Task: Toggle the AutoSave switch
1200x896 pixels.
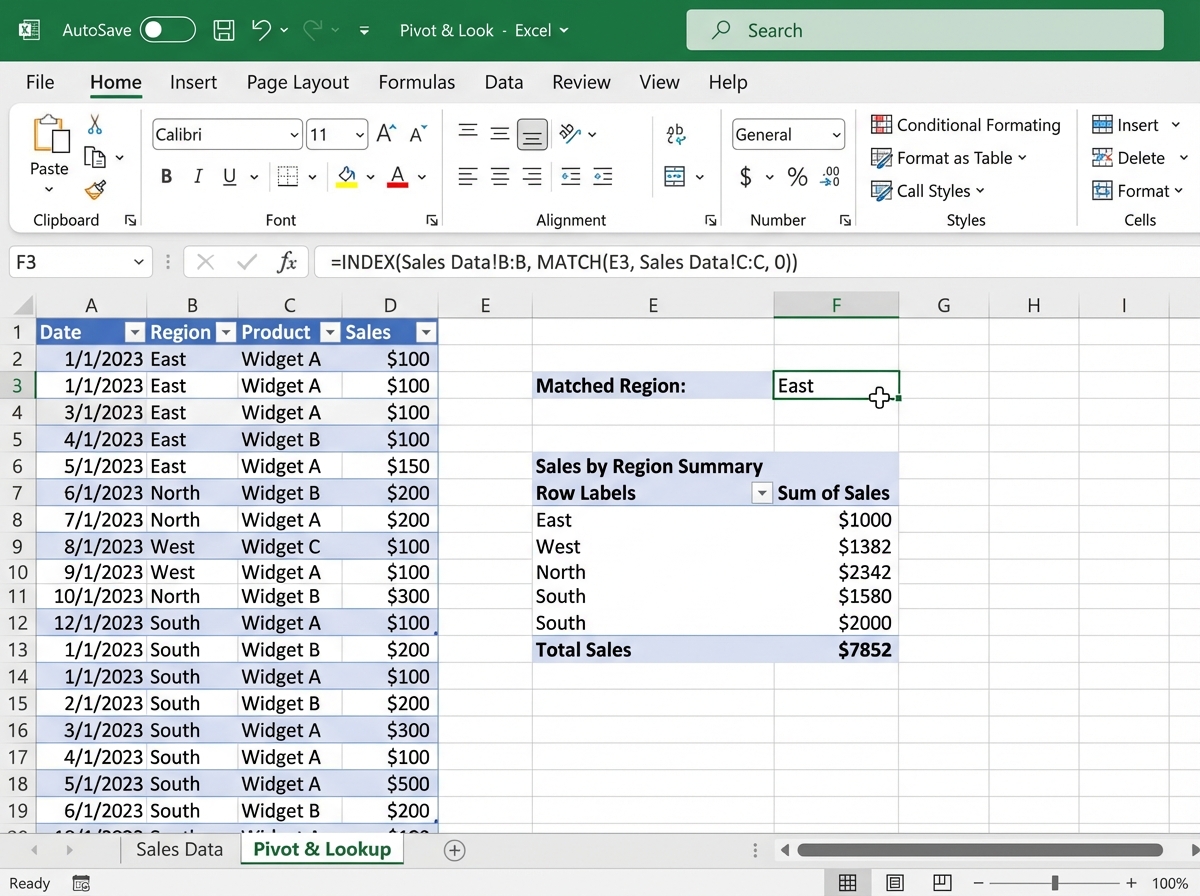Action: [x=167, y=30]
